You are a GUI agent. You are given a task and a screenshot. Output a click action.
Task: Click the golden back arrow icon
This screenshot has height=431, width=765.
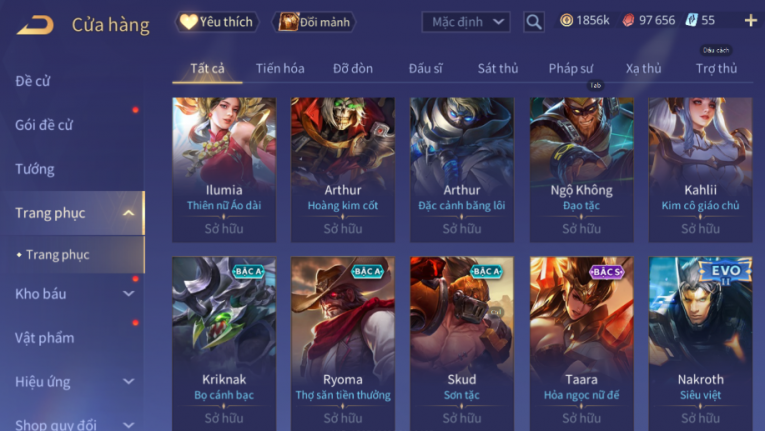coord(35,24)
